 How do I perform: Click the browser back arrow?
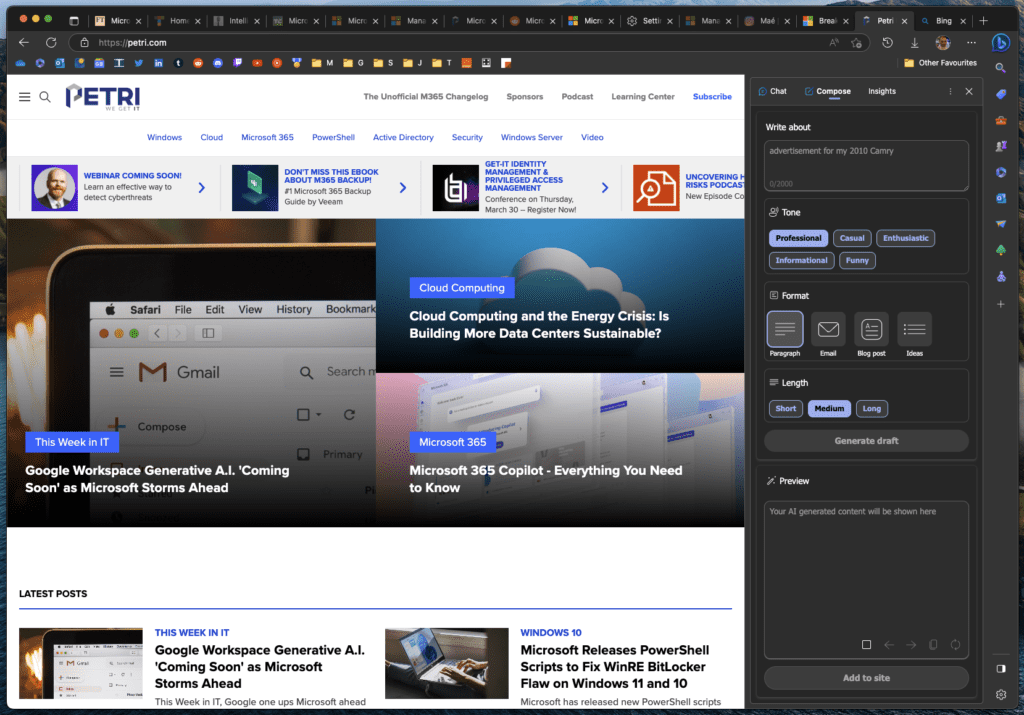click(x=24, y=42)
